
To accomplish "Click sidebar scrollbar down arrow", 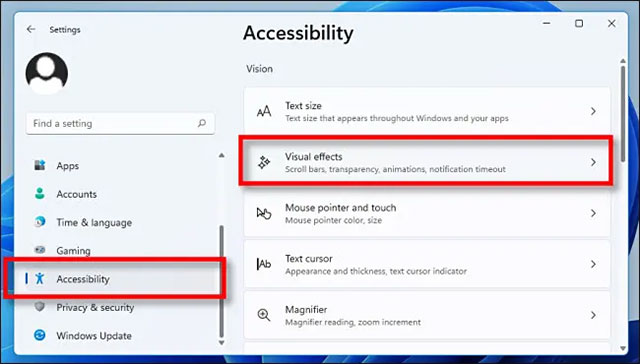I will (x=221, y=343).
